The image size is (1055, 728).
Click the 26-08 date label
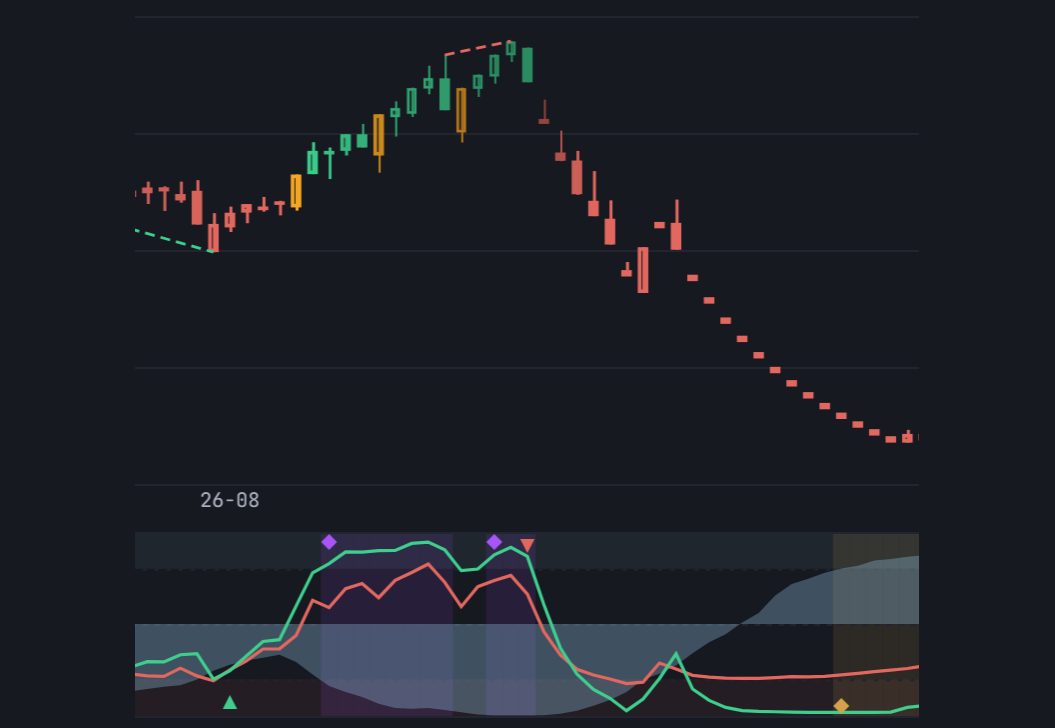229,500
